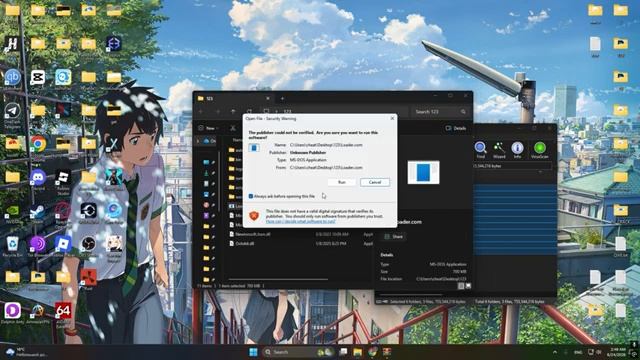Close the Open File Security Warning dialog
640x360 pixels.
point(392,118)
